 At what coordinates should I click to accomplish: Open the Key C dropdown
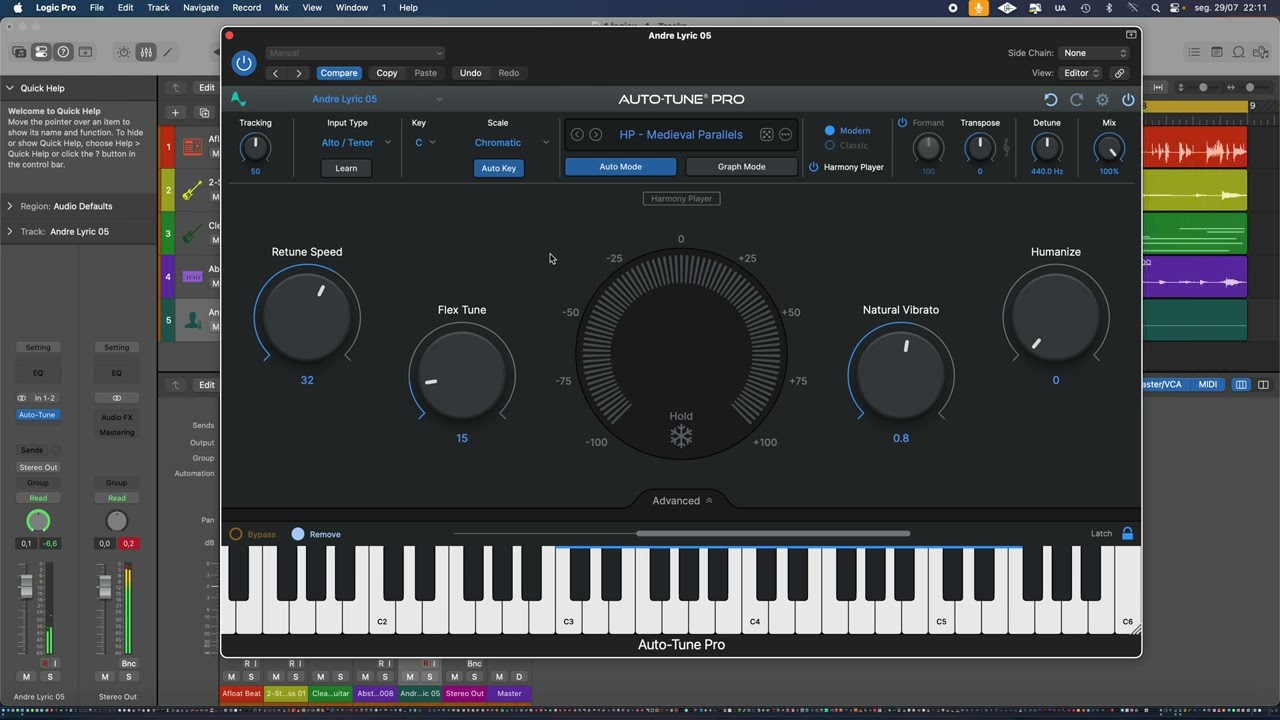425,143
